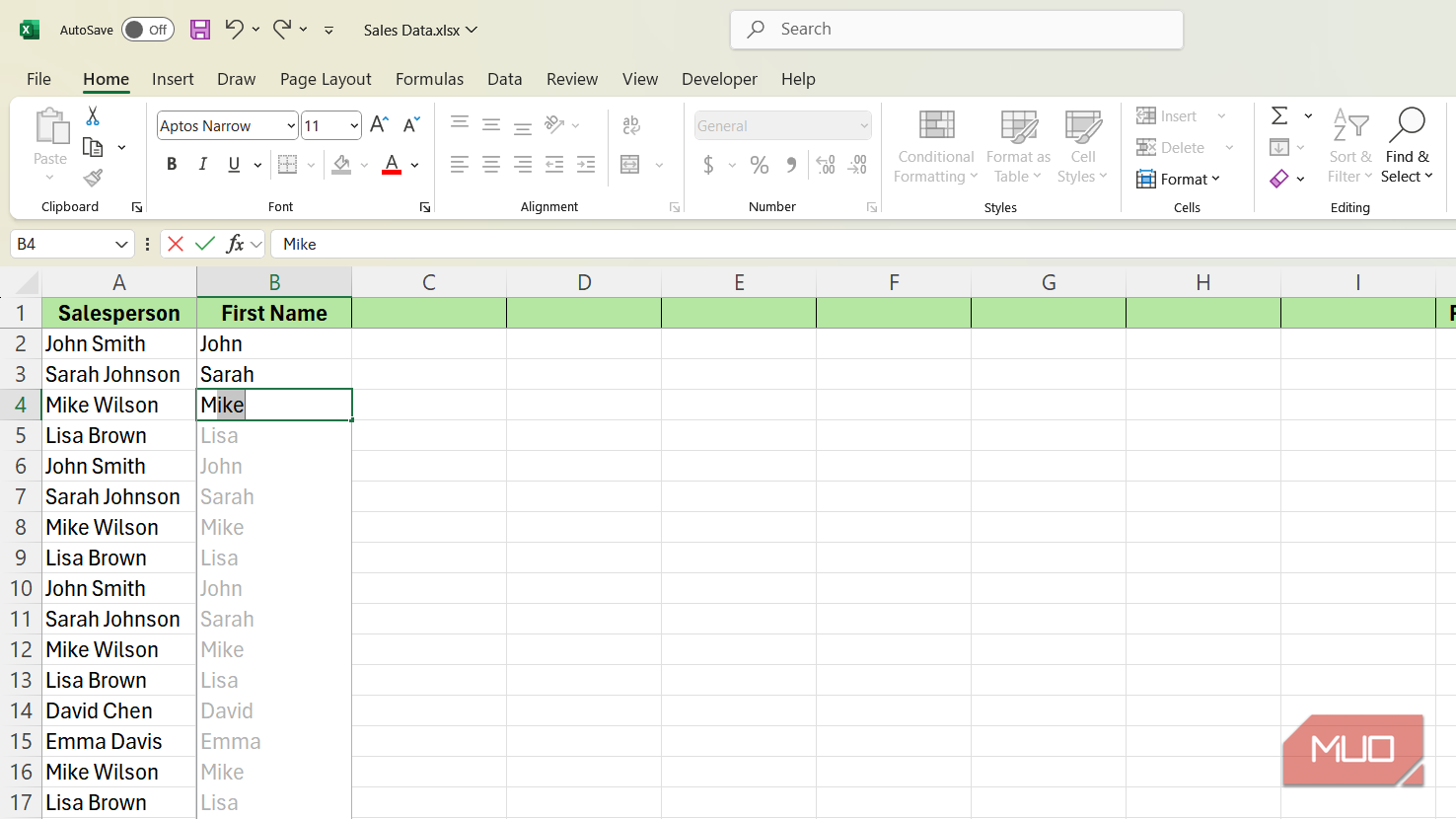Click the Sales Data.xlsx file name
The image size is (1456, 819).
pos(411,30)
